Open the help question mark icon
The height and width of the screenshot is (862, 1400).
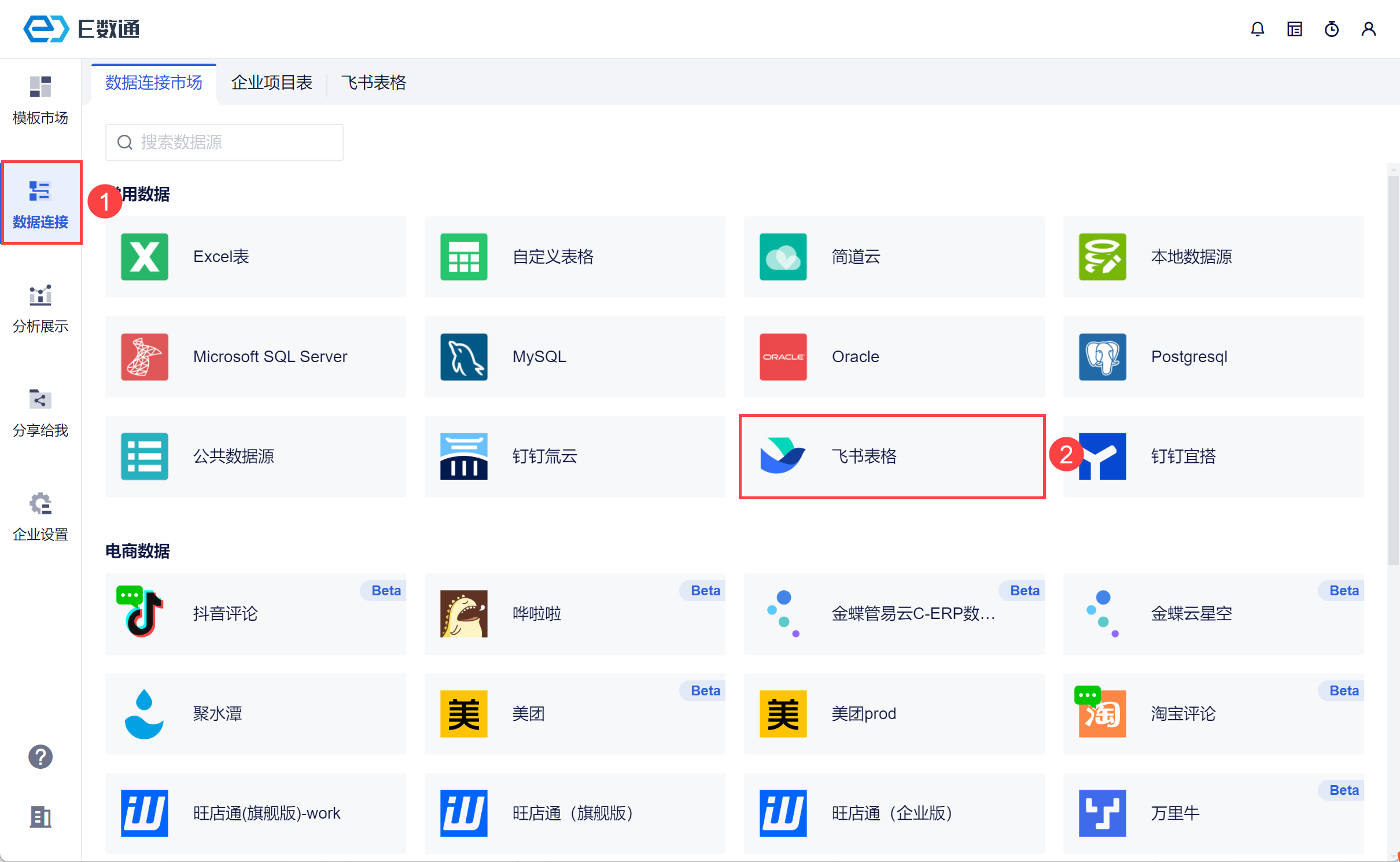(40, 756)
